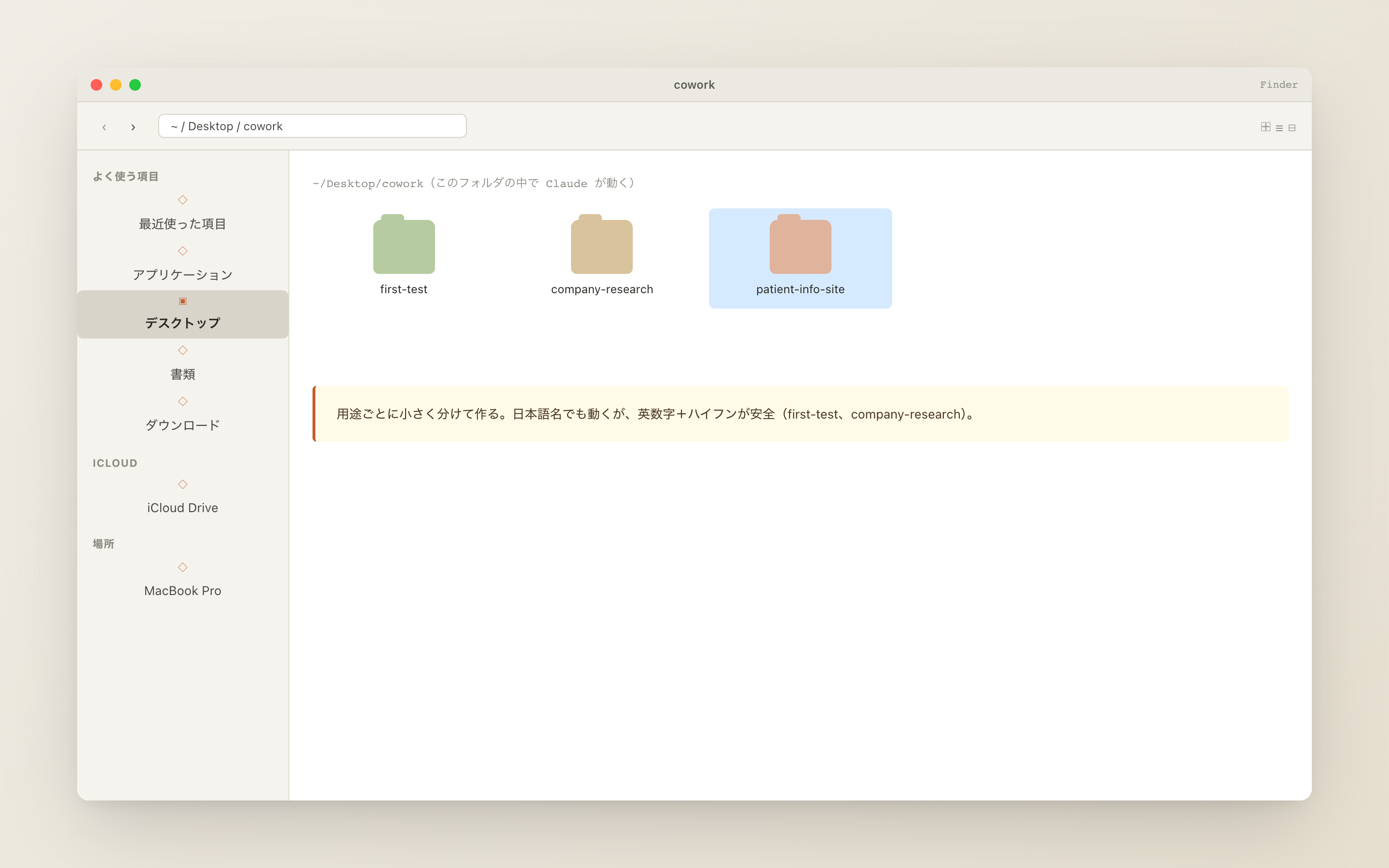Screen dimensions: 1389x868
Task: Click the diamond icon above アプリケーション
Action: (182, 251)
